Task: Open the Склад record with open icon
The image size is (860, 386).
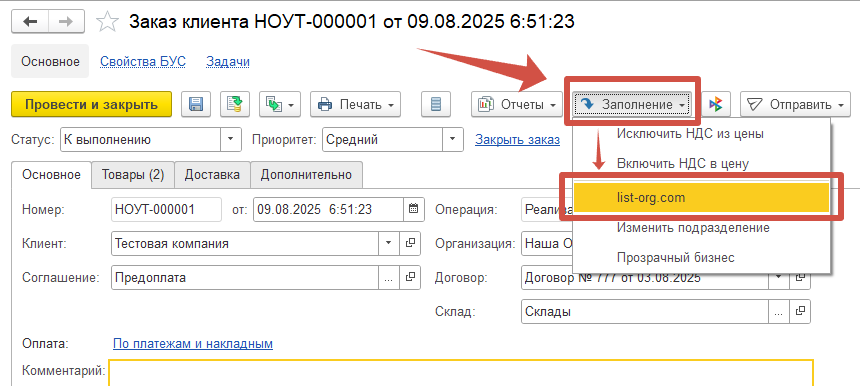Action: click(800, 311)
